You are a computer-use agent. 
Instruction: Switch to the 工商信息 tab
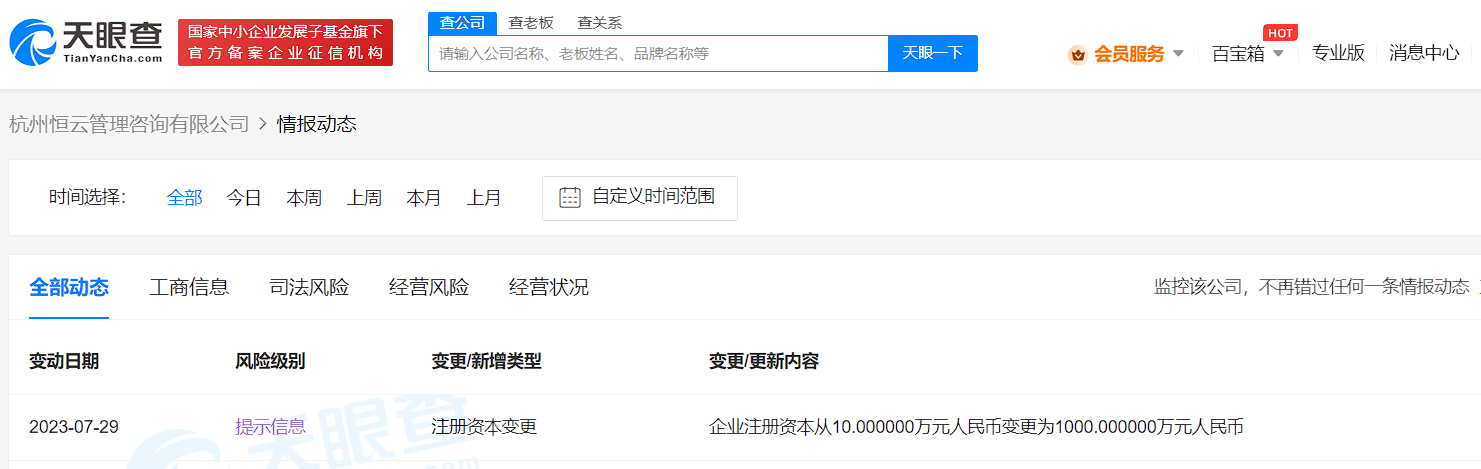189,288
